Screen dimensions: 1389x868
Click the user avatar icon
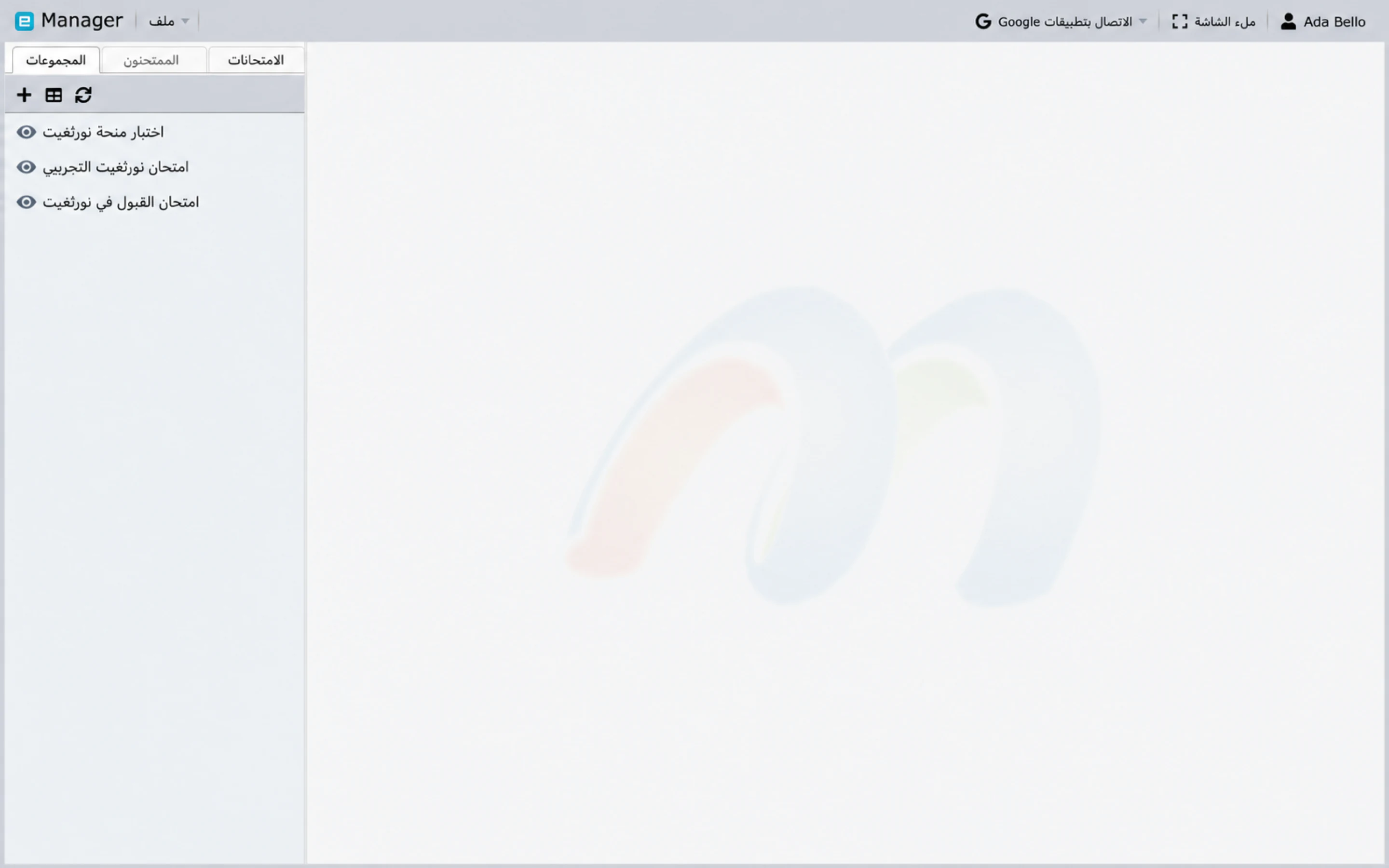tap(1289, 21)
